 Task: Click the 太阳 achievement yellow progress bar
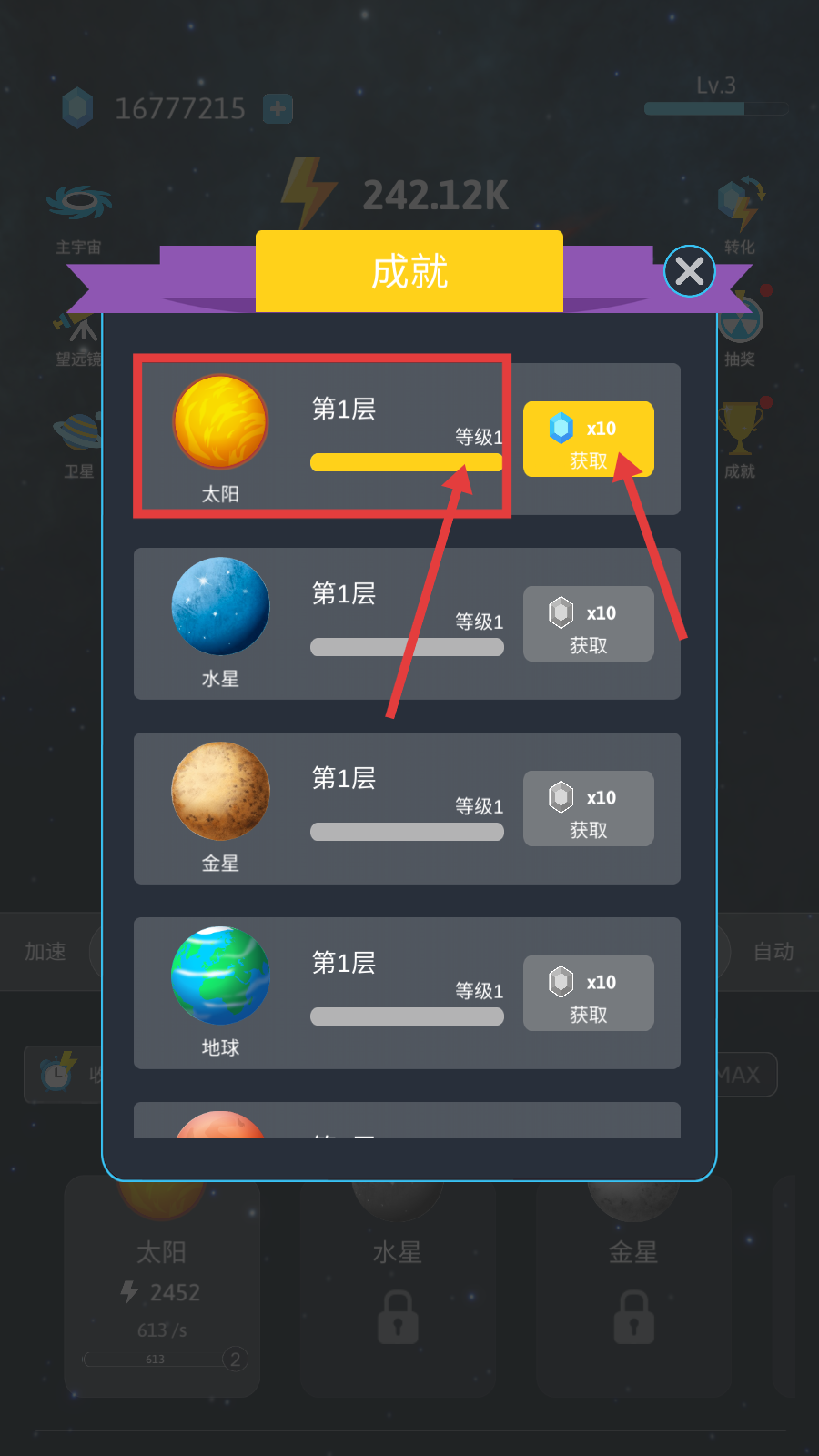pos(407,462)
